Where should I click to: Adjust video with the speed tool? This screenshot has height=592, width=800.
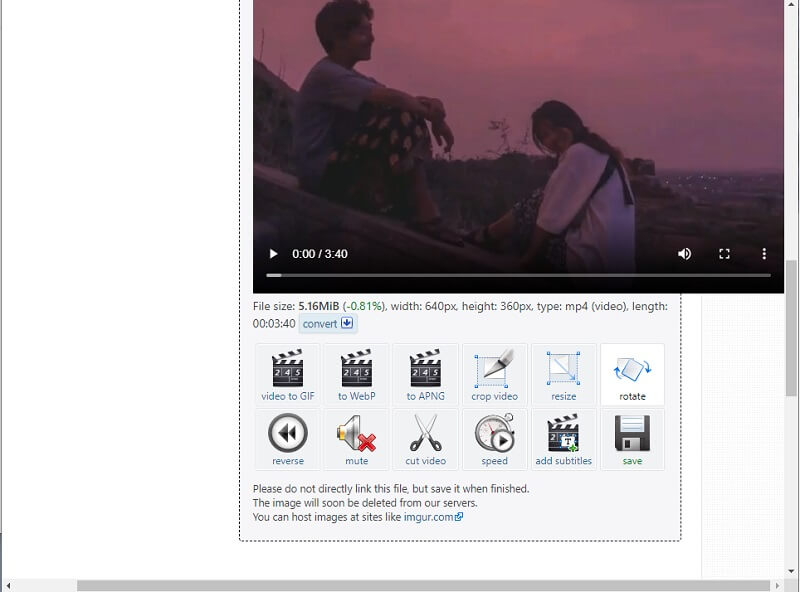click(x=494, y=440)
